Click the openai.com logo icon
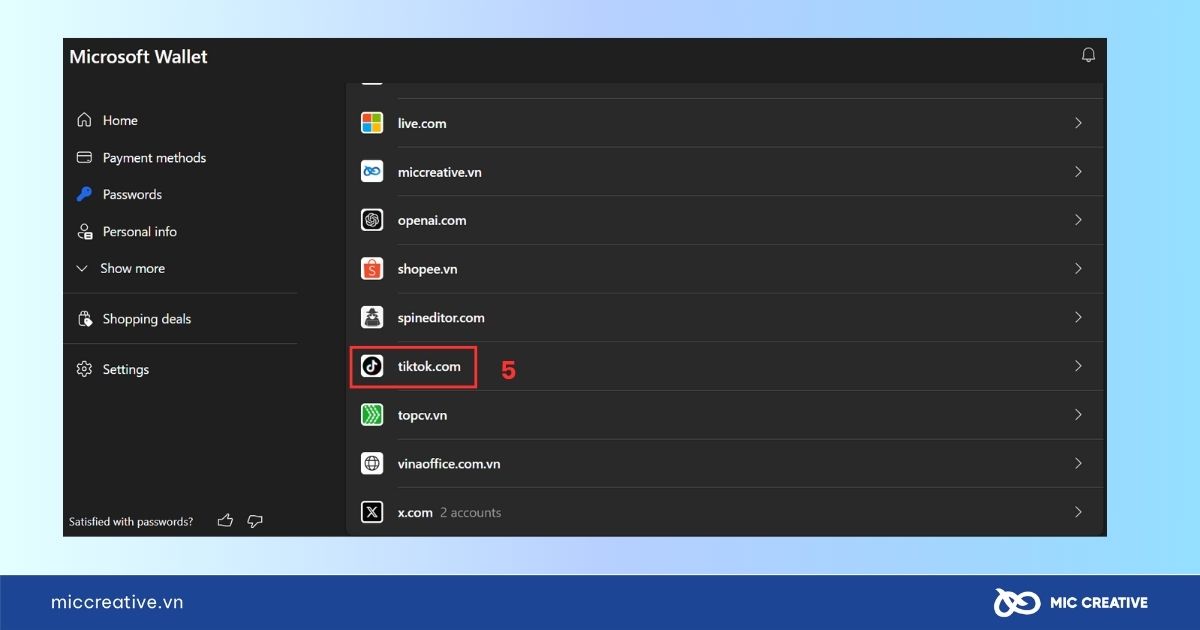 [x=372, y=220]
